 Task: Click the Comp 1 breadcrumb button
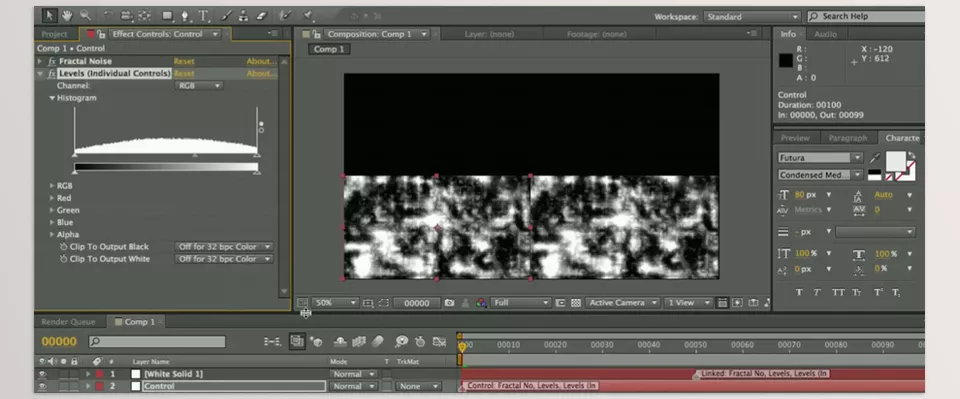coord(329,50)
